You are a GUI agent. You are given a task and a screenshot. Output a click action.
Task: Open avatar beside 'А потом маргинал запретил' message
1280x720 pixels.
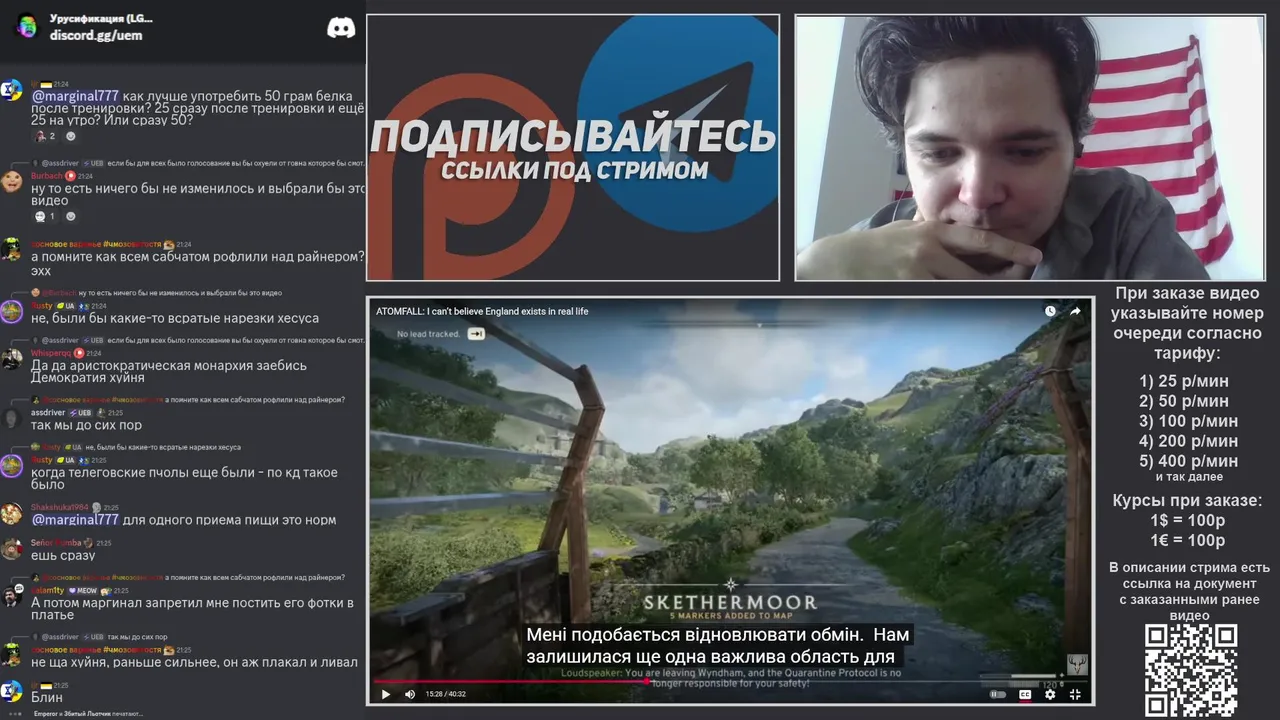(11, 596)
